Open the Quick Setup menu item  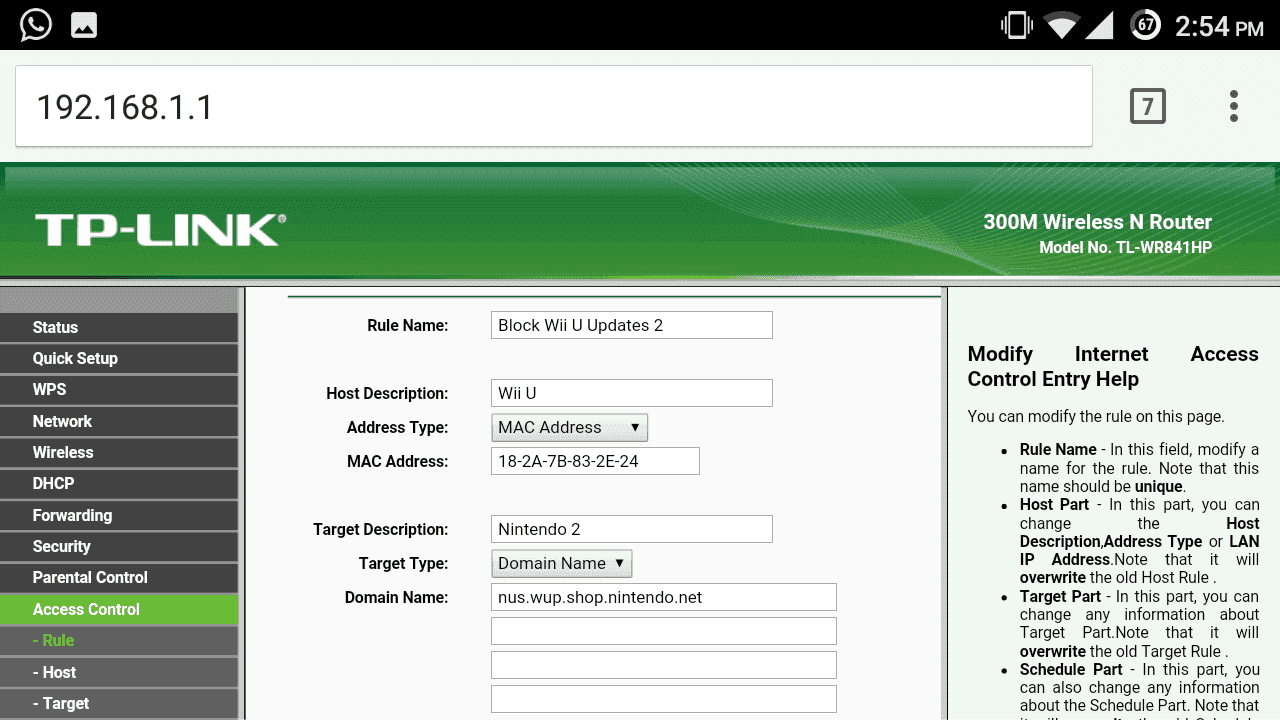coord(119,358)
